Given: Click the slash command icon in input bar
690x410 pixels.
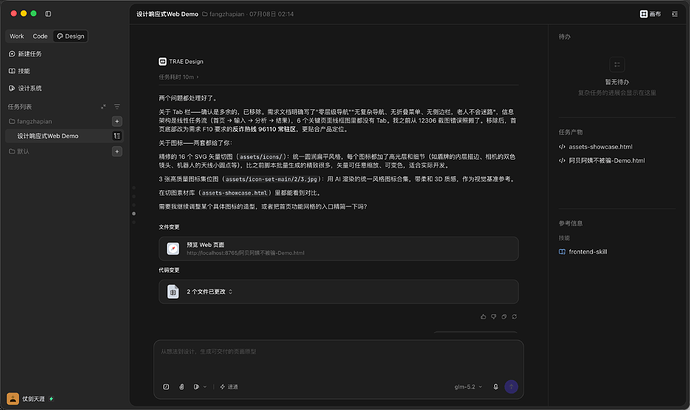Looking at the screenshot, I should point(166,387).
